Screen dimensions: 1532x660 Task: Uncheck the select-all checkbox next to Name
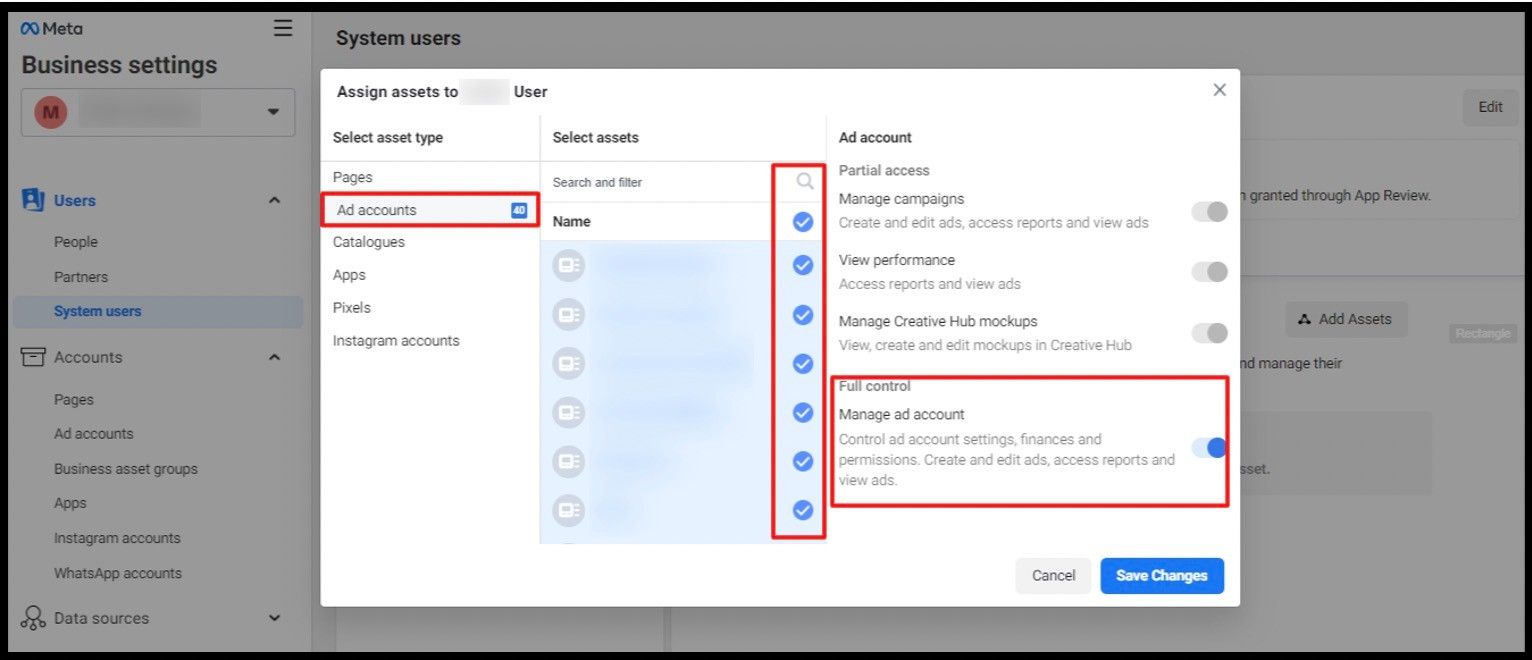[802, 222]
